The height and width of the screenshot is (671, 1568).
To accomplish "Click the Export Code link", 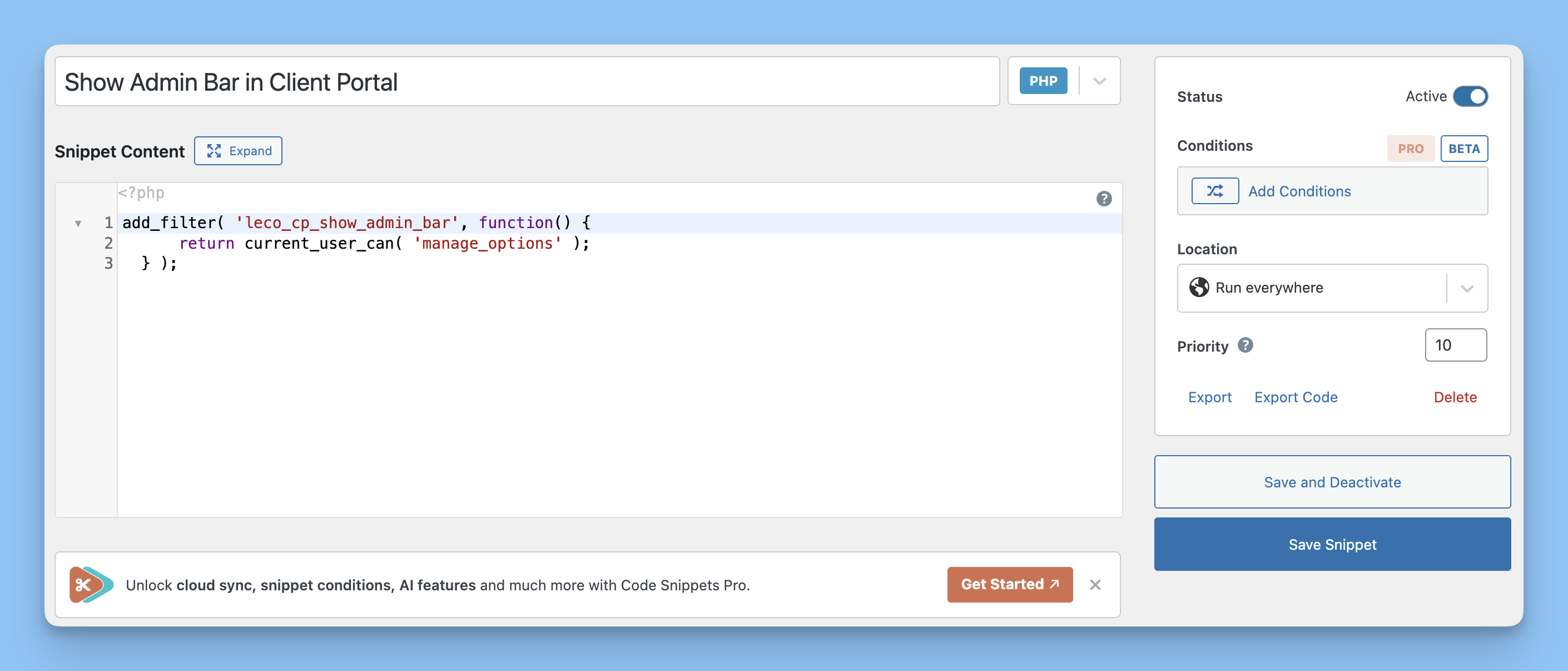I will point(1296,398).
